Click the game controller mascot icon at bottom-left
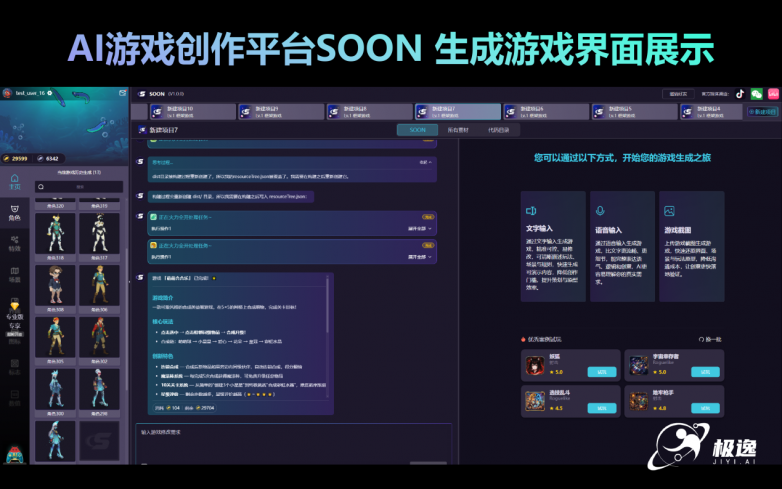The image size is (782, 489). tap(14, 455)
